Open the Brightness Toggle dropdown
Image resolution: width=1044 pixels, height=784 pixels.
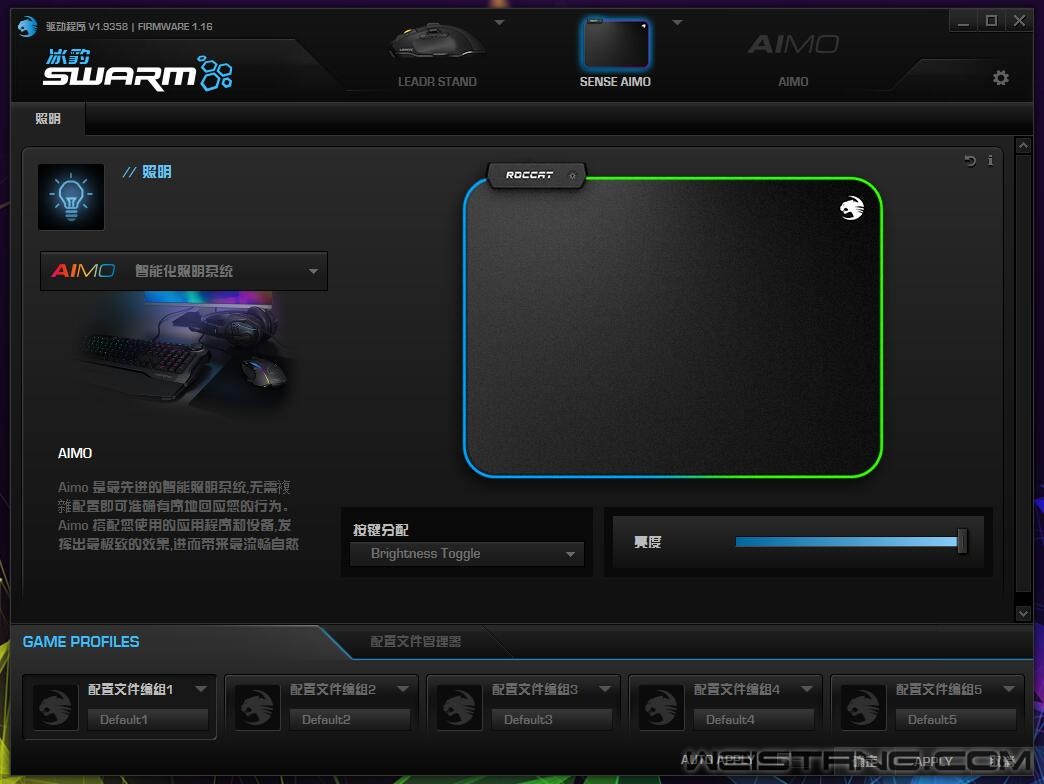click(x=467, y=554)
